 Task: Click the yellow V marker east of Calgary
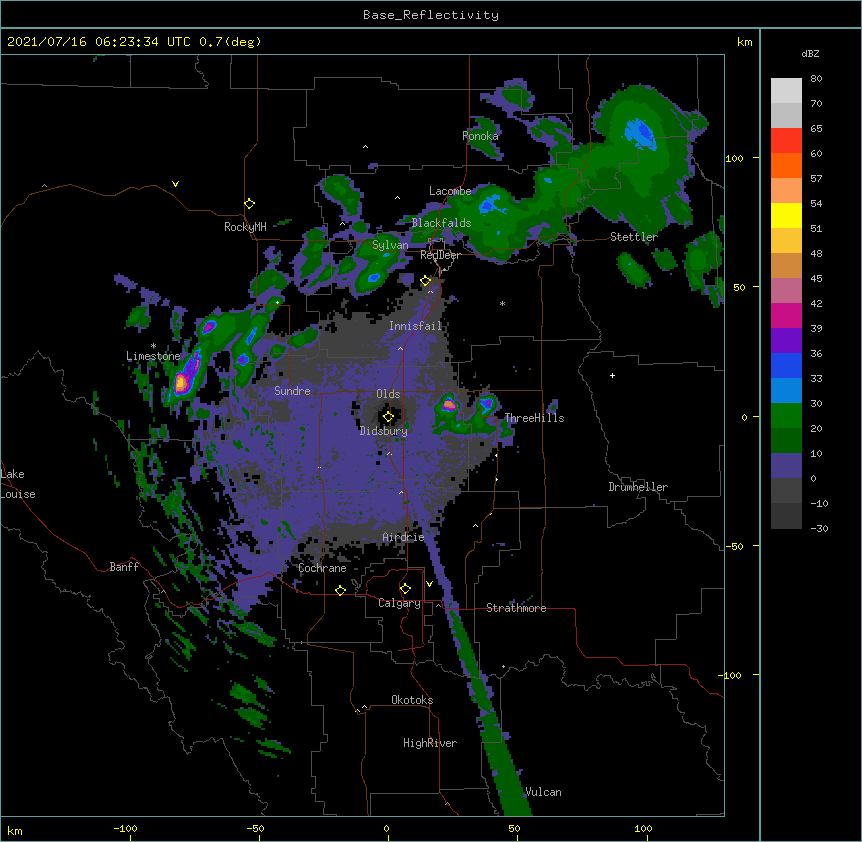coord(429,584)
